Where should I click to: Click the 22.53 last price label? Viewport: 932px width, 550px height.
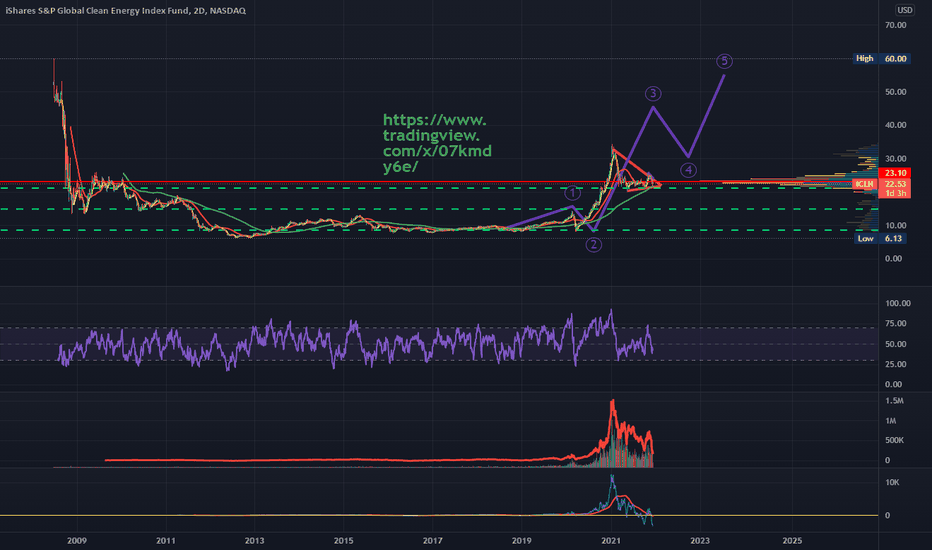coord(895,184)
